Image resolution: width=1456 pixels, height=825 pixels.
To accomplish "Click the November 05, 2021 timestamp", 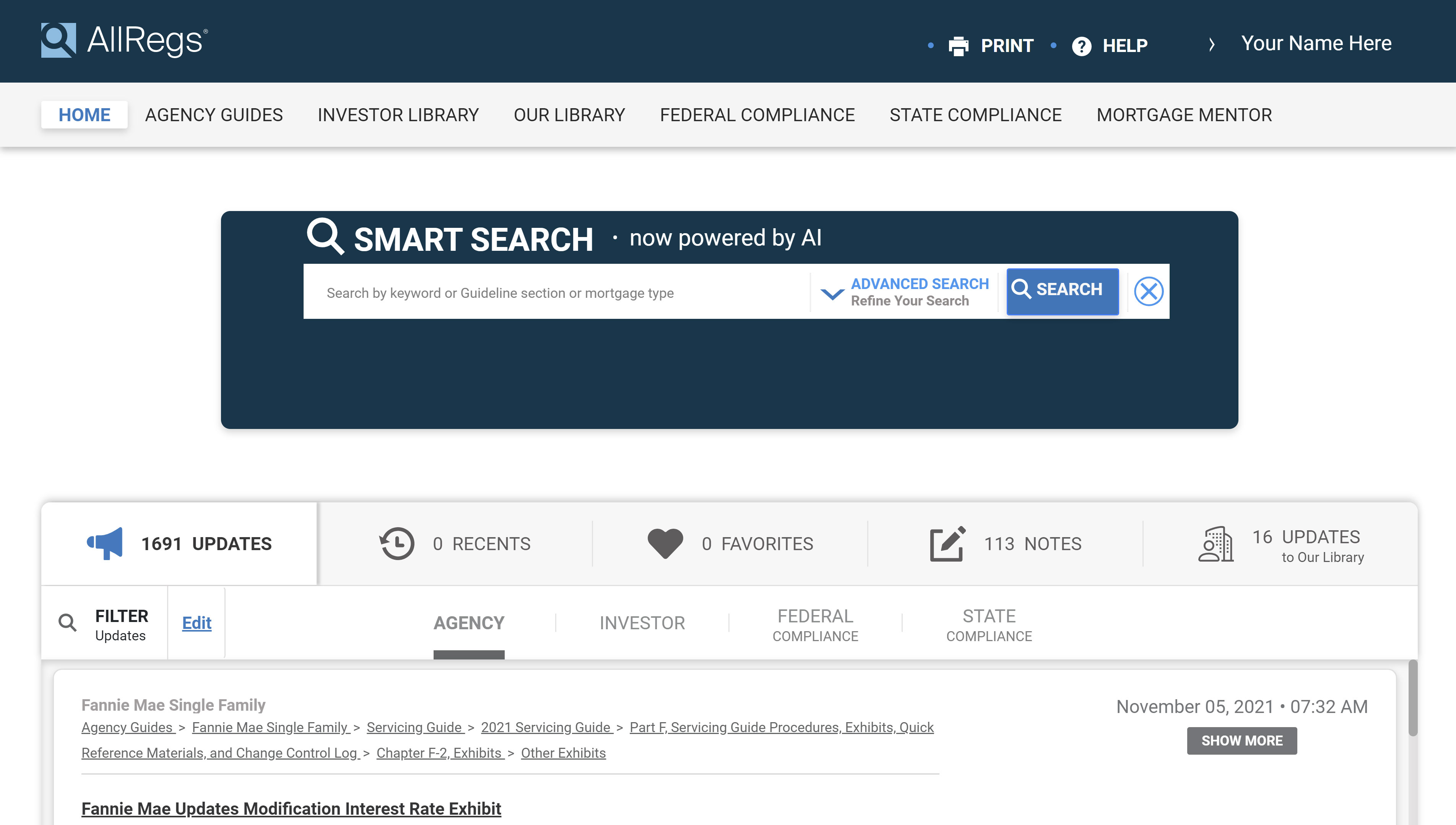I will click(1242, 706).
